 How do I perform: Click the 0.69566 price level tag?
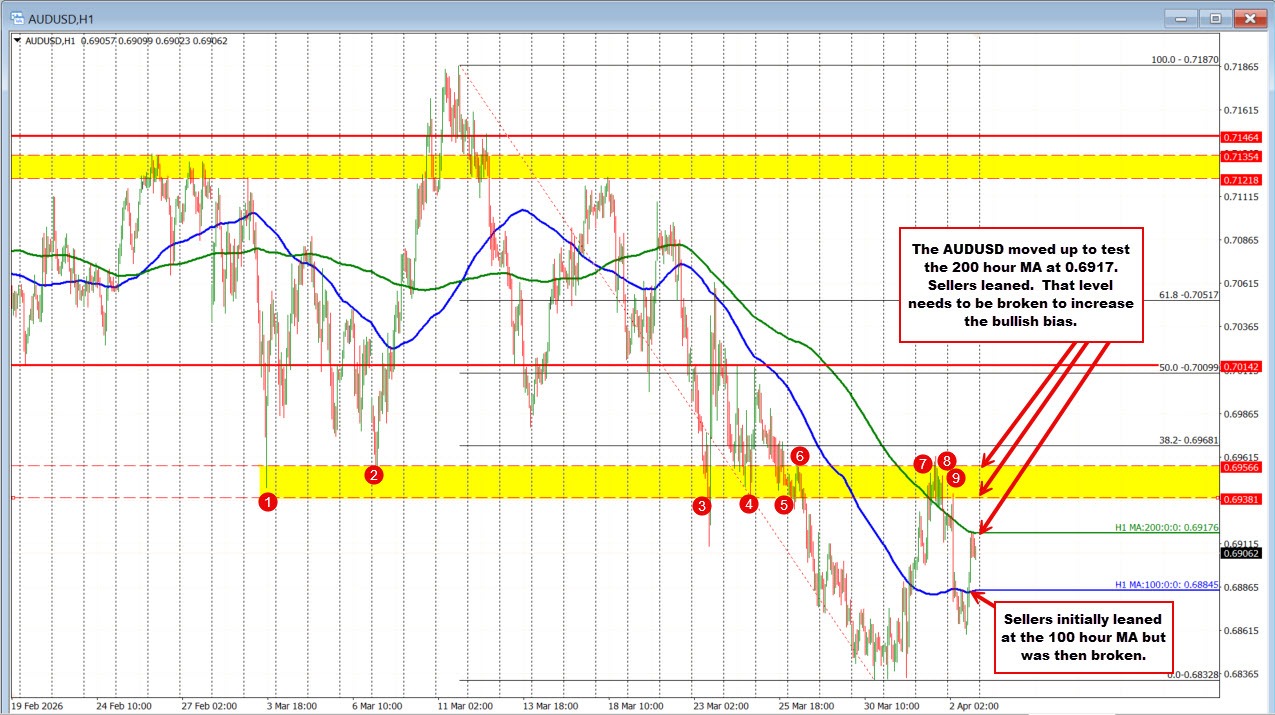click(1243, 466)
